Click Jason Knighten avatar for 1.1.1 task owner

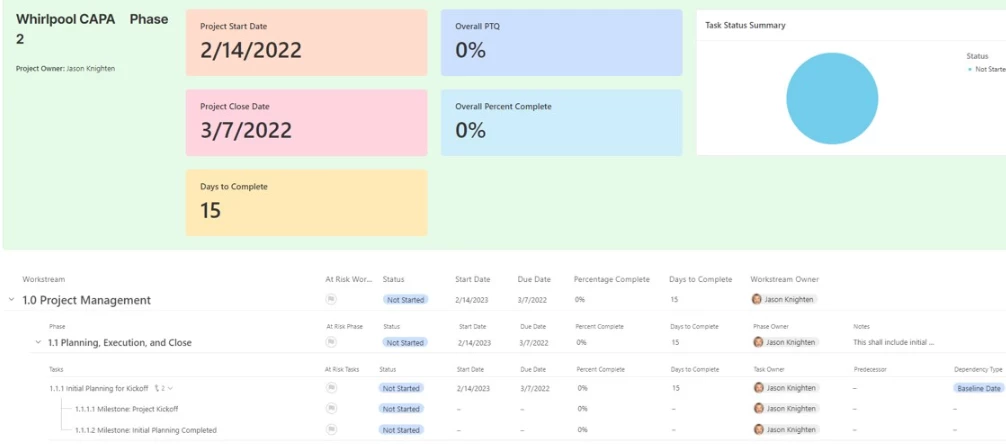(x=758, y=388)
